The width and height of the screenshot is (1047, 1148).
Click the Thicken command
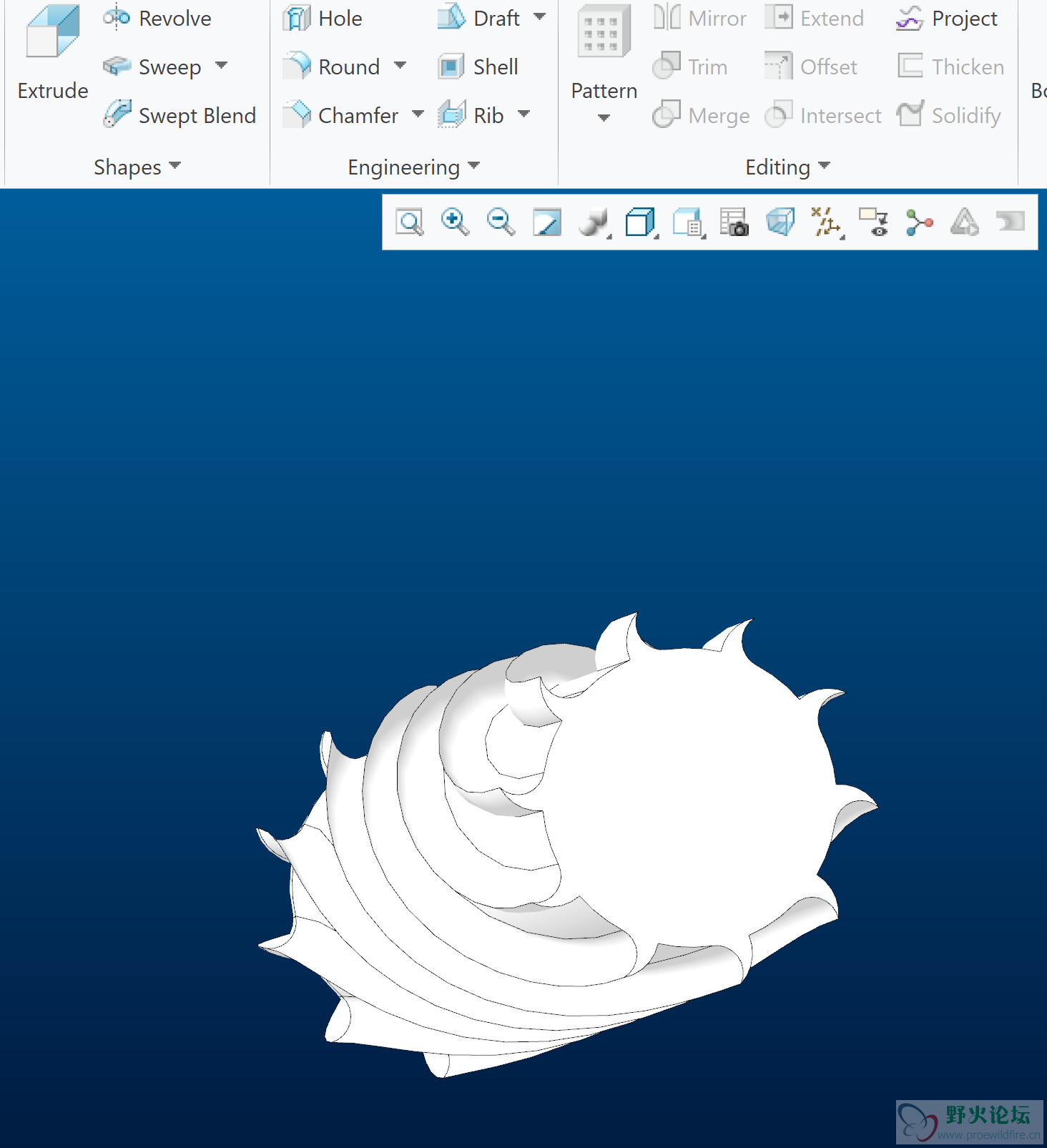(950, 67)
